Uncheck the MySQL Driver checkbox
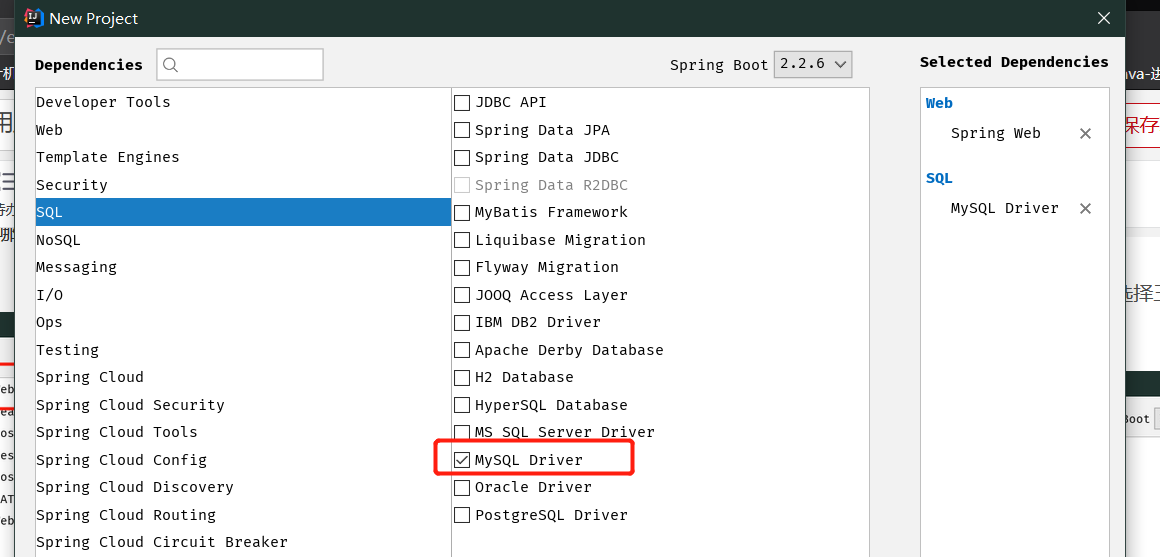The image size is (1160, 557). [x=462, y=460]
